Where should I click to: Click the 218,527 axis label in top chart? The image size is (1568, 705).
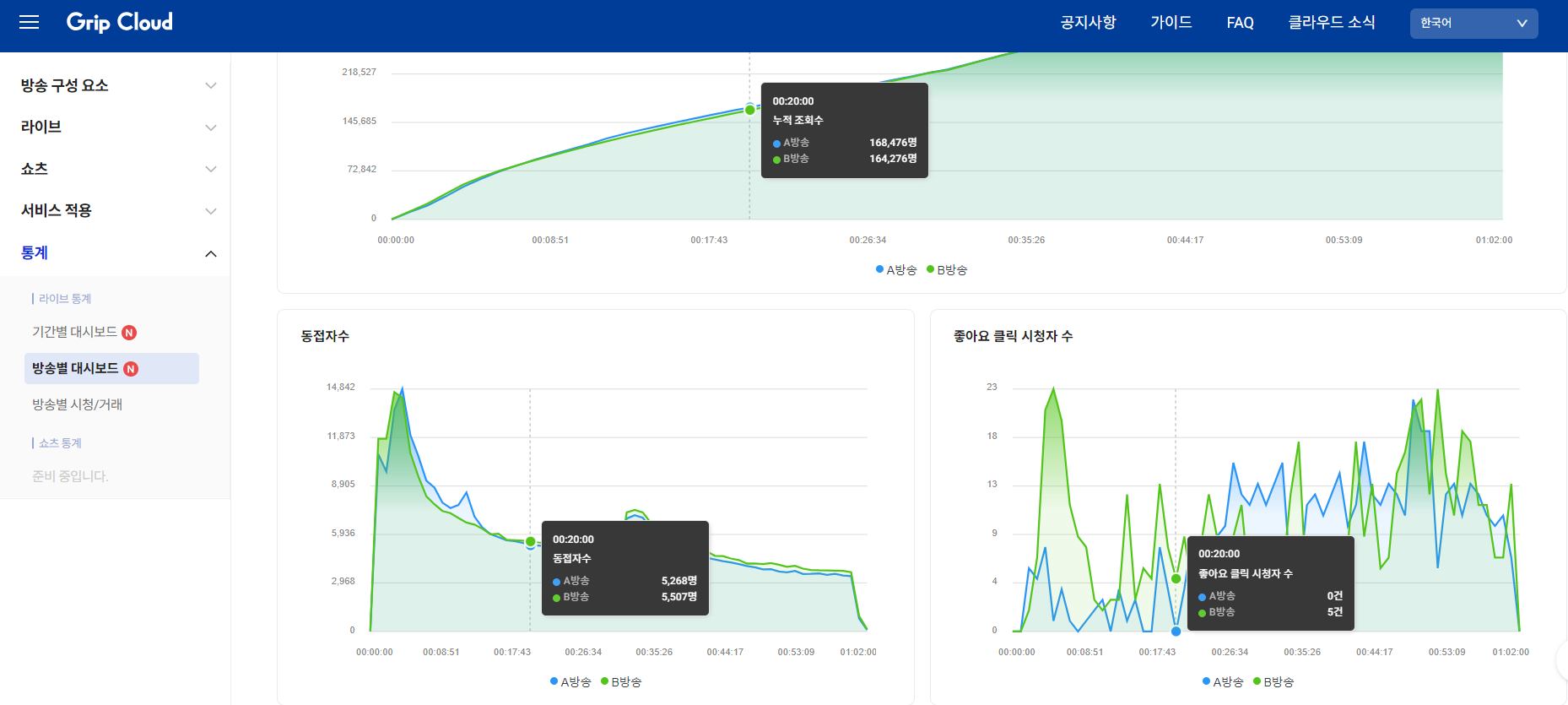click(360, 72)
